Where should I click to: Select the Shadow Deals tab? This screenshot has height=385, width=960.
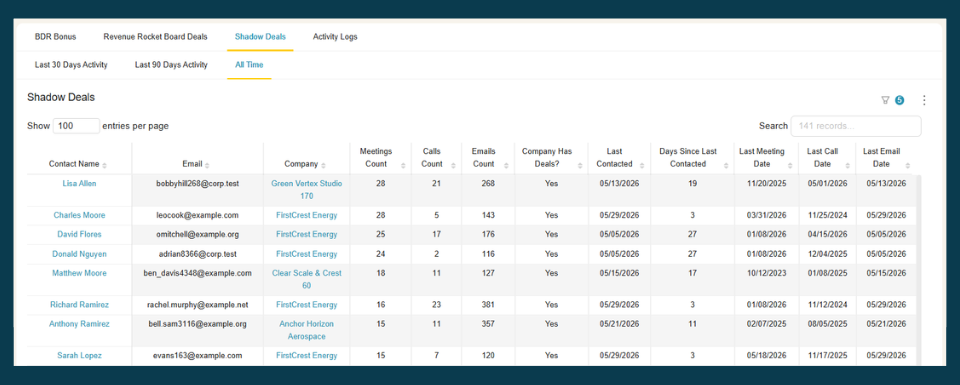click(260, 37)
